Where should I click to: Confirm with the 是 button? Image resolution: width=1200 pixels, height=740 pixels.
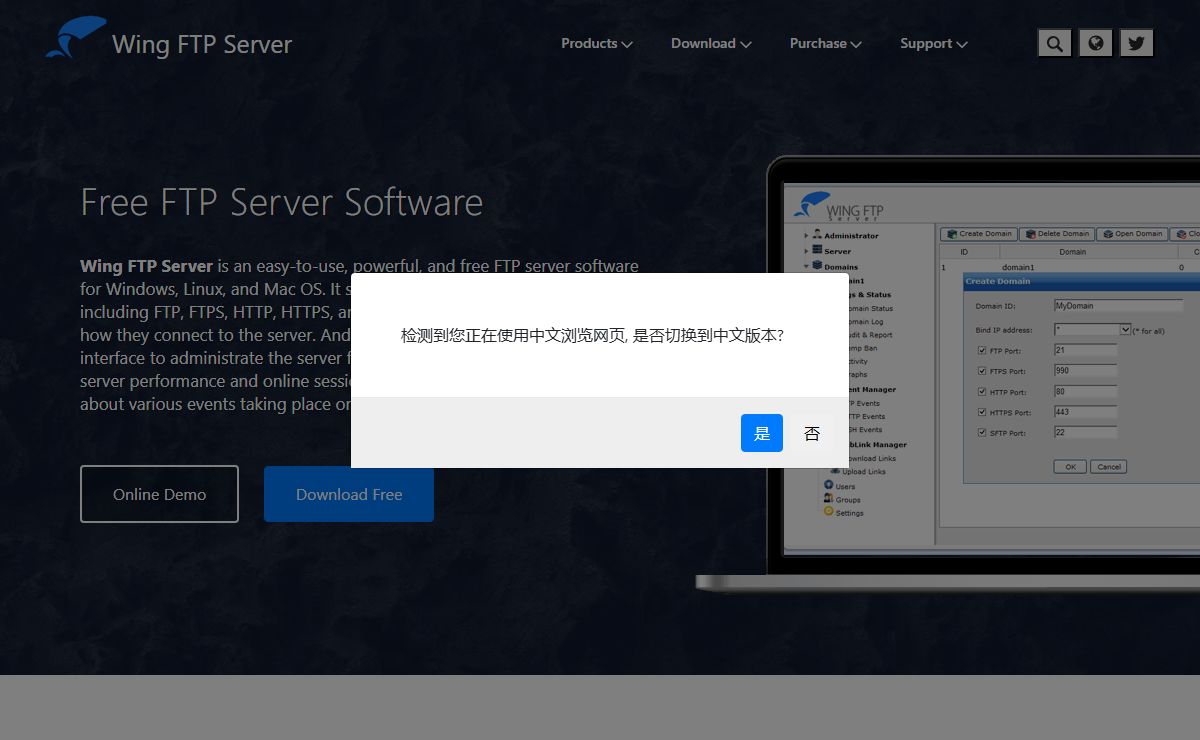click(762, 433)
